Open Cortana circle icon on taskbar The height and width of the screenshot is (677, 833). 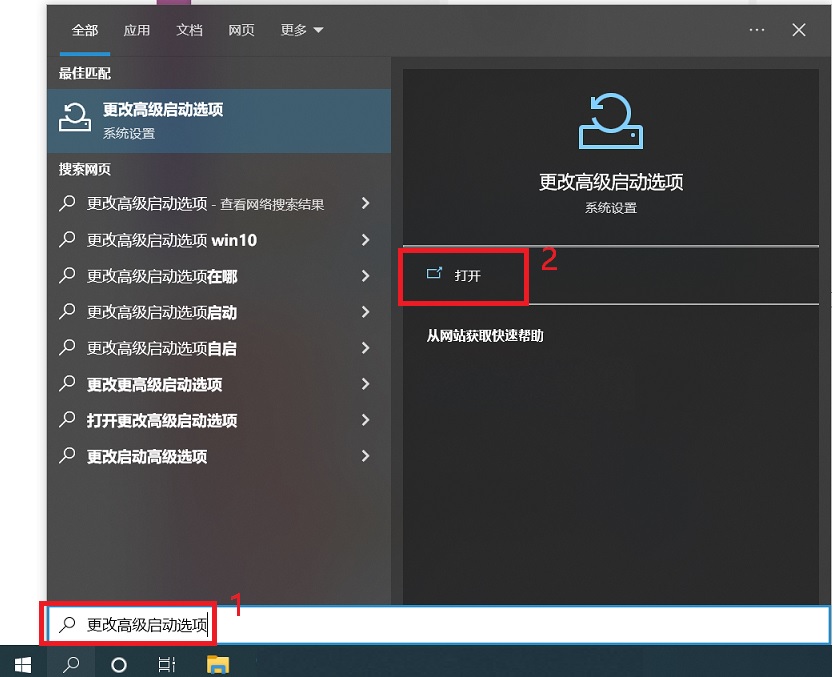(x=118, y=663)
